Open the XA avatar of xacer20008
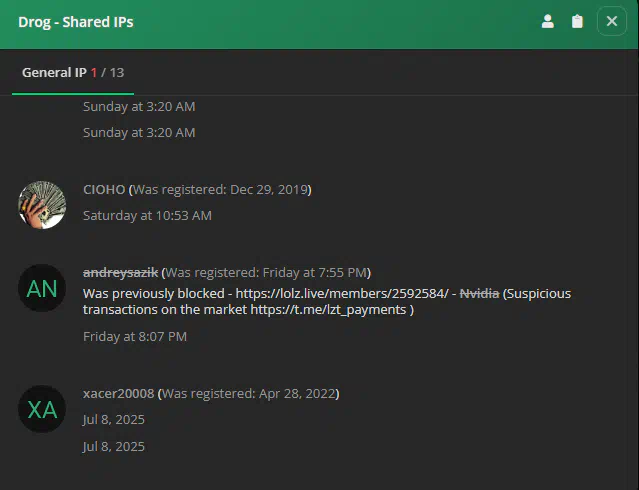639x490 pixels. 42,409
